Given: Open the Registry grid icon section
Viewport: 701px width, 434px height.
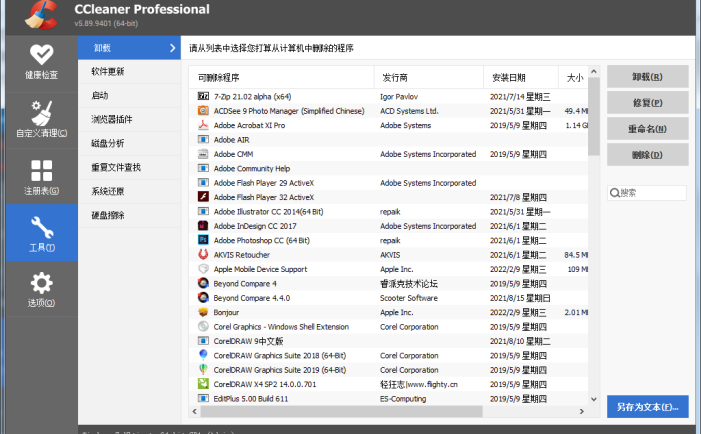Looking at the screenshot, I should [x=42, y=177].
